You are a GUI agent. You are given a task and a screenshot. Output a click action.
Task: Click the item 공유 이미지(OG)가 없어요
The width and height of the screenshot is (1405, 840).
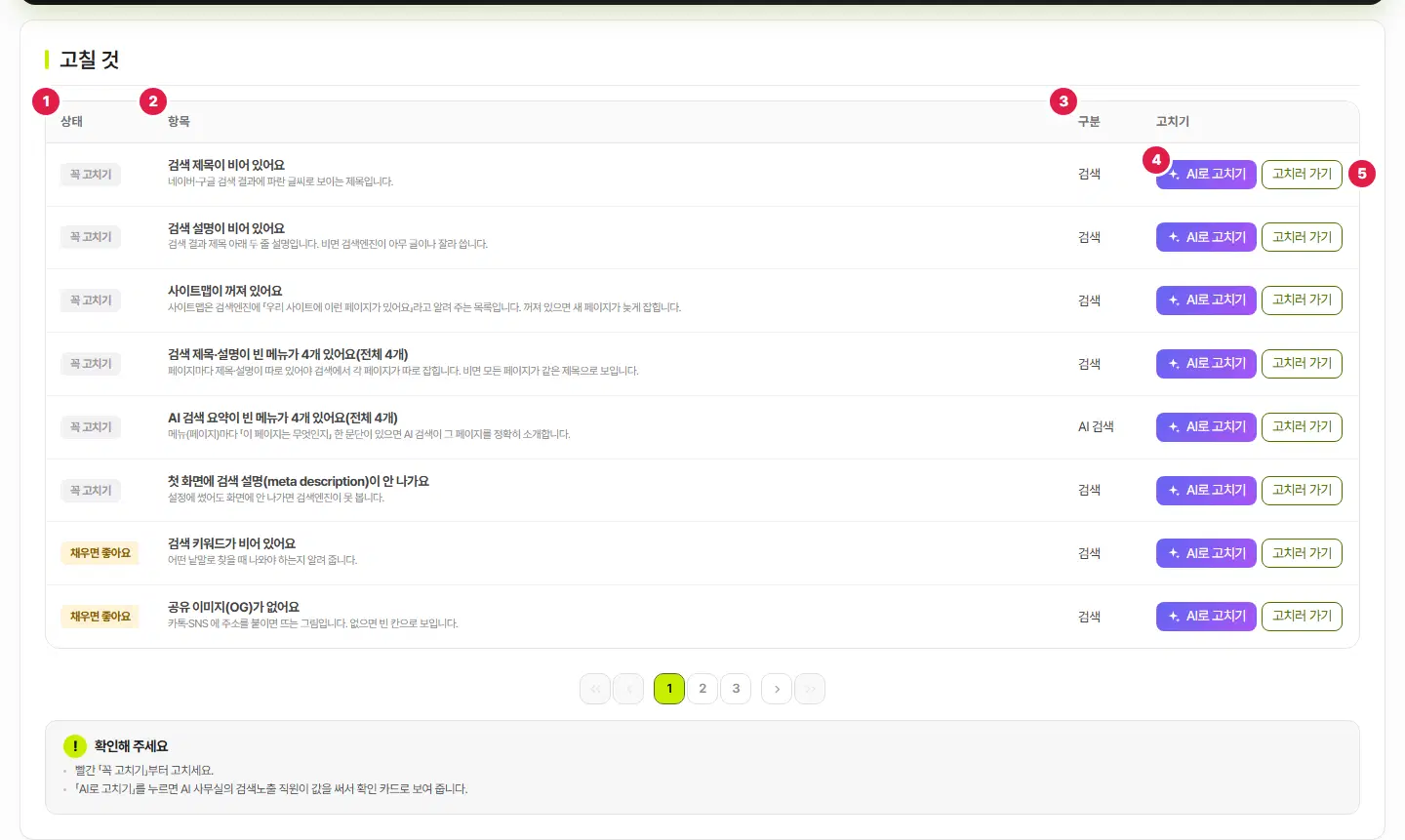[x=233, y=608]
